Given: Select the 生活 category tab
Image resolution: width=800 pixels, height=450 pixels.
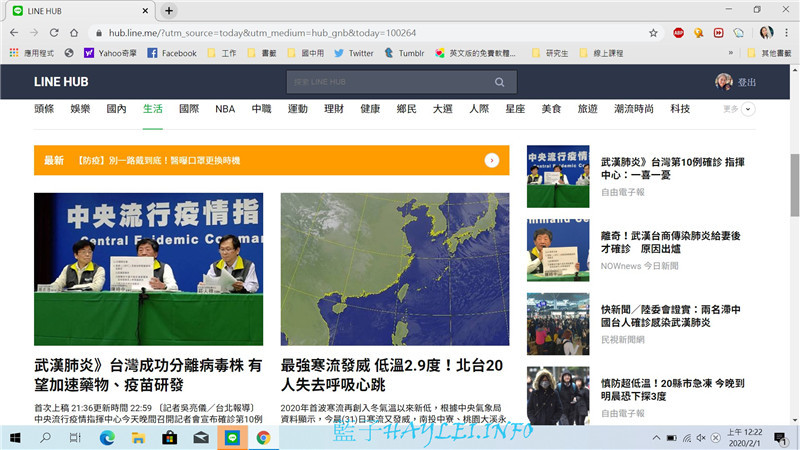Looking at the screenshot, I should pyautogui.click(x=153, y=109).
